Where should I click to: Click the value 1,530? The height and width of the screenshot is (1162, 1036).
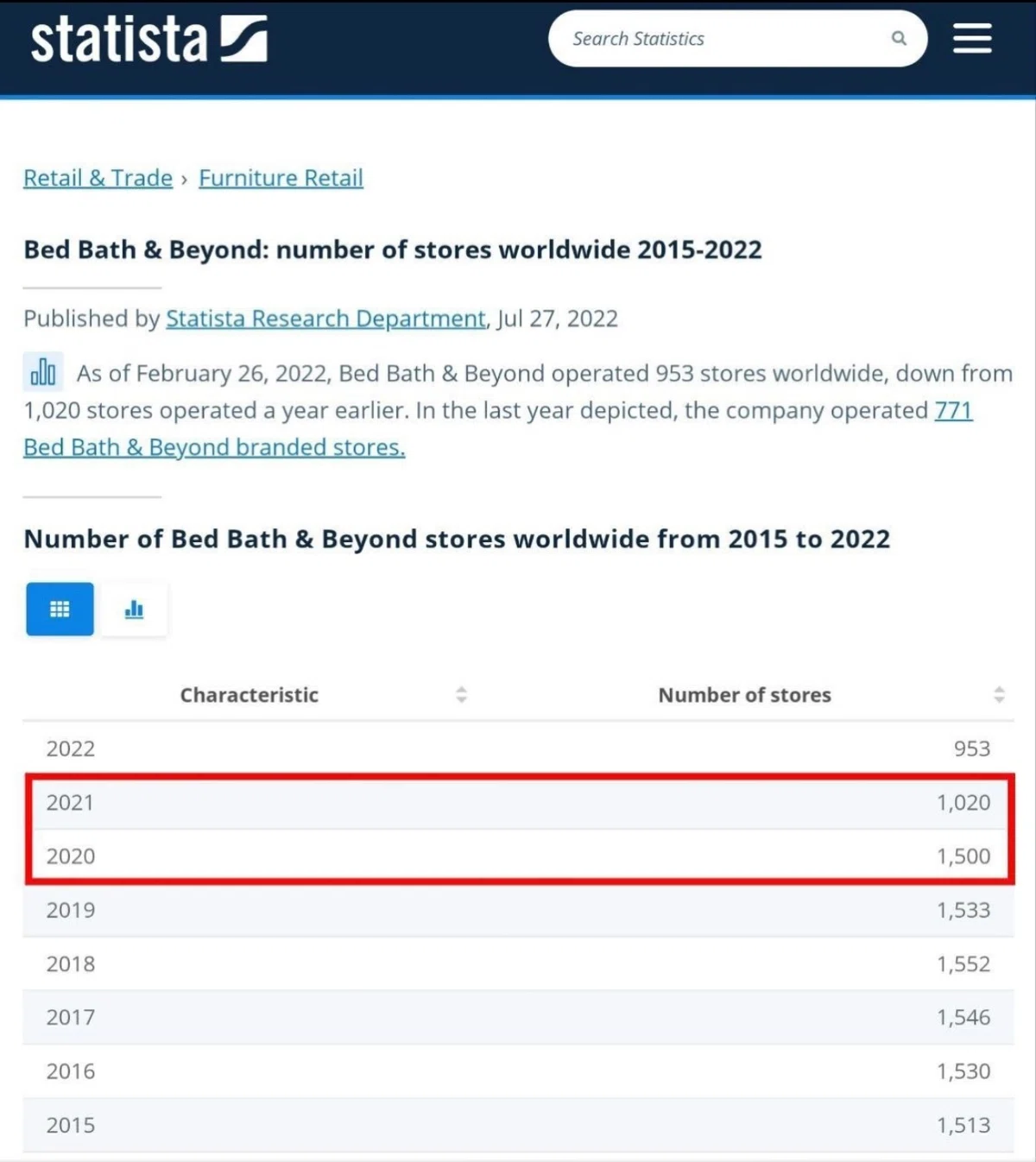tap(963, 1071)
